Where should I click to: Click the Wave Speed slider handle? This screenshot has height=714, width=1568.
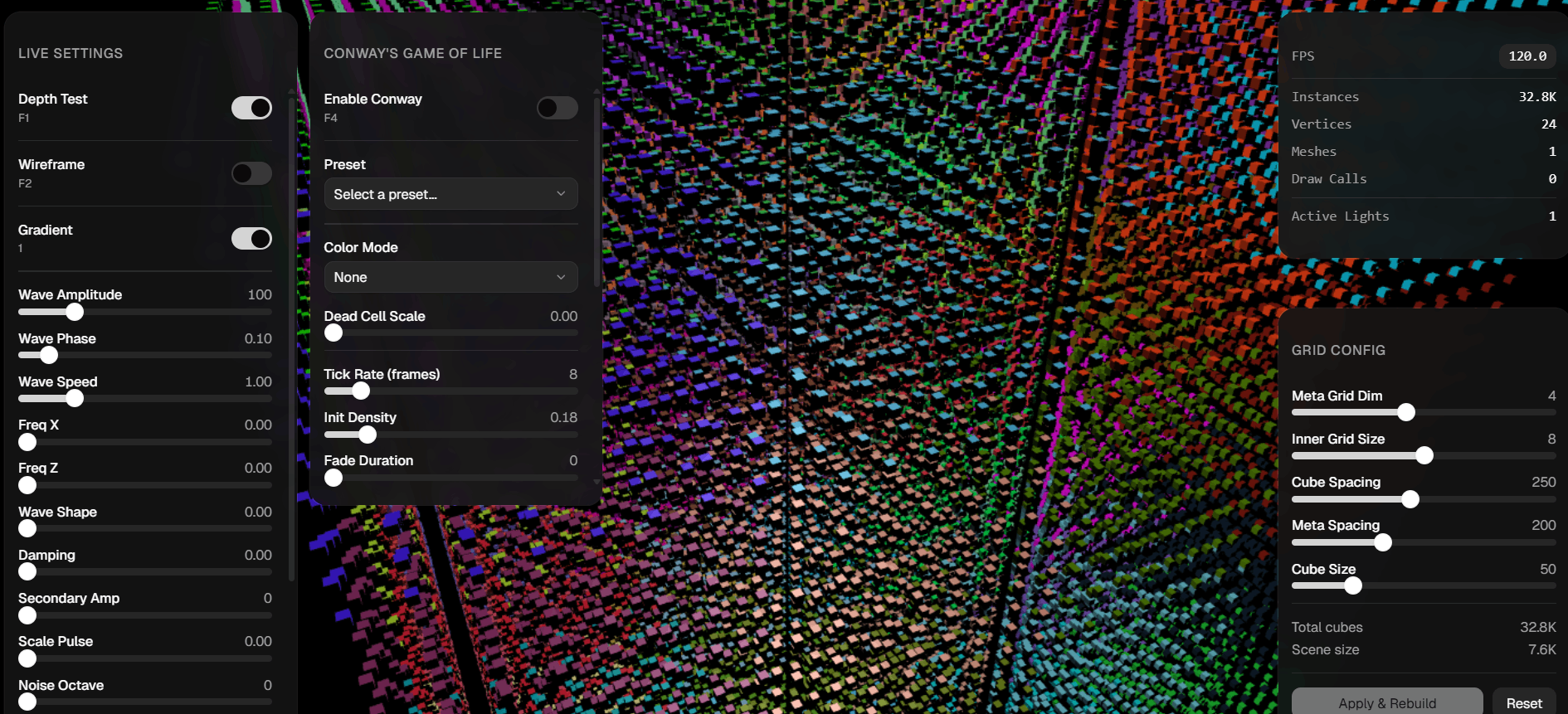coord(75,398)
